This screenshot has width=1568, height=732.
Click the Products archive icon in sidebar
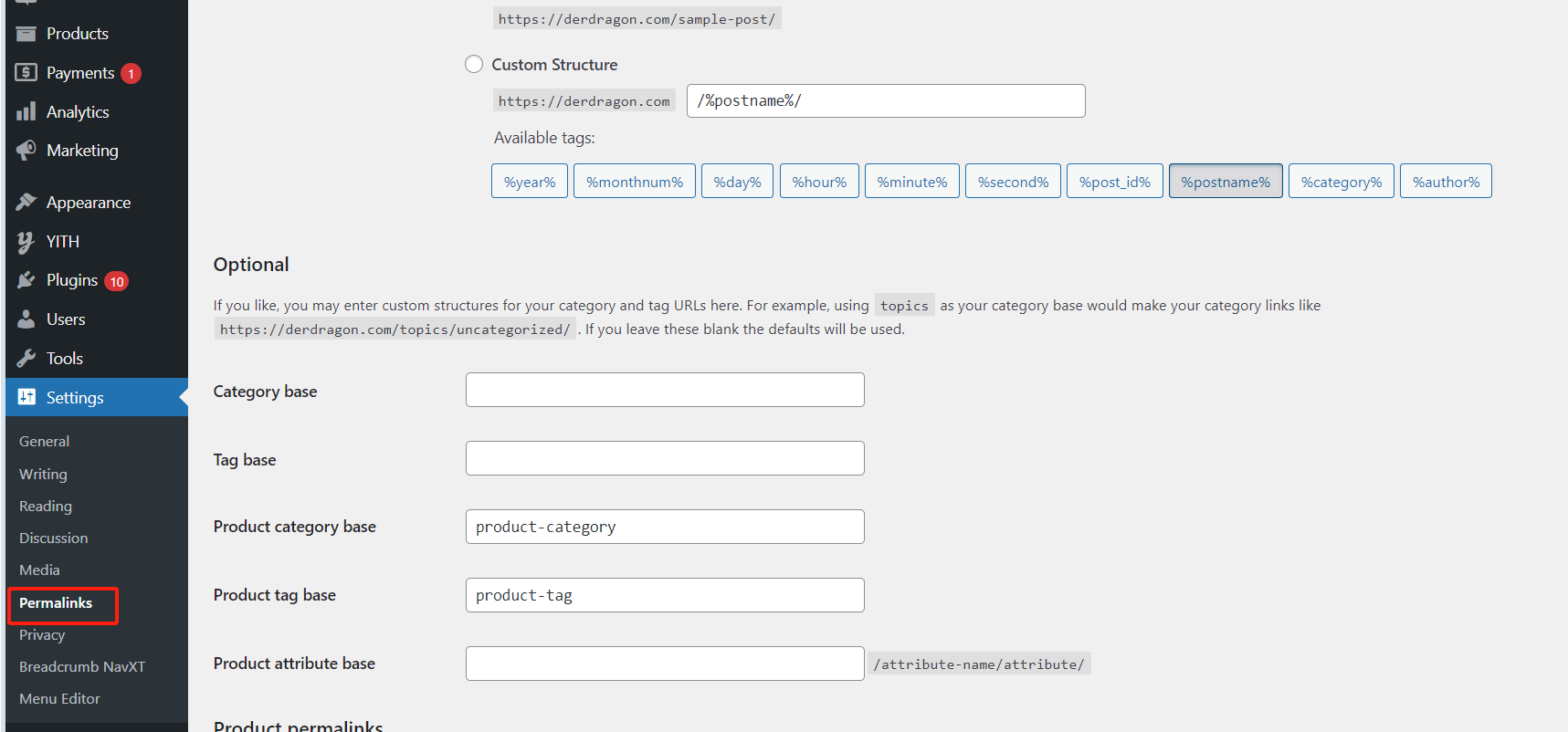pos(26,34)
